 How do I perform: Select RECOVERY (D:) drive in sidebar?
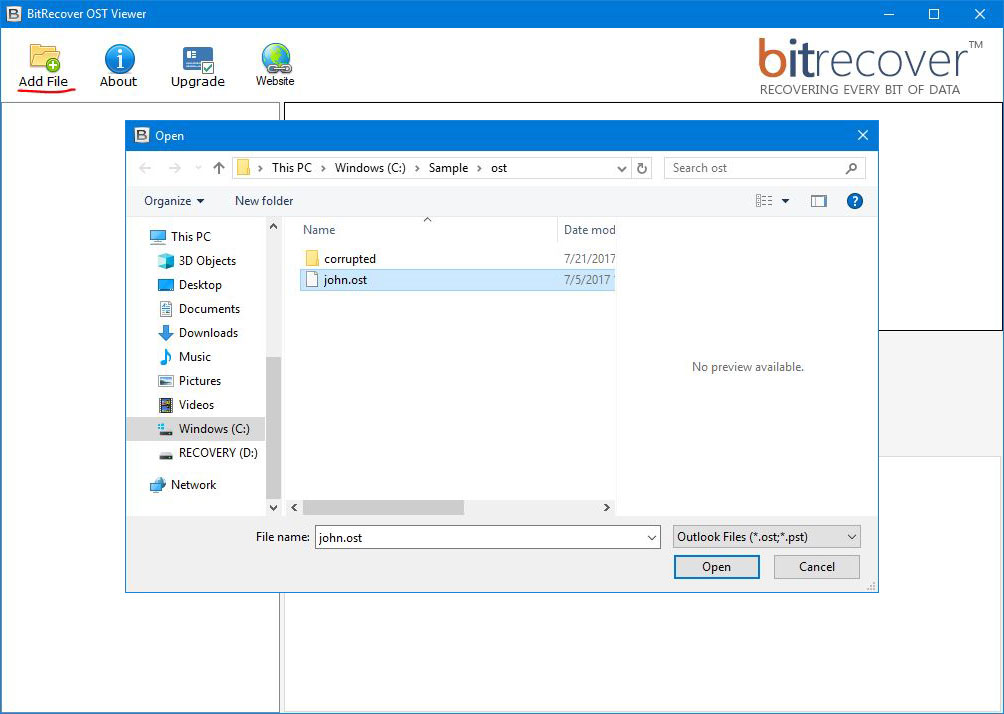click(209, 453)
